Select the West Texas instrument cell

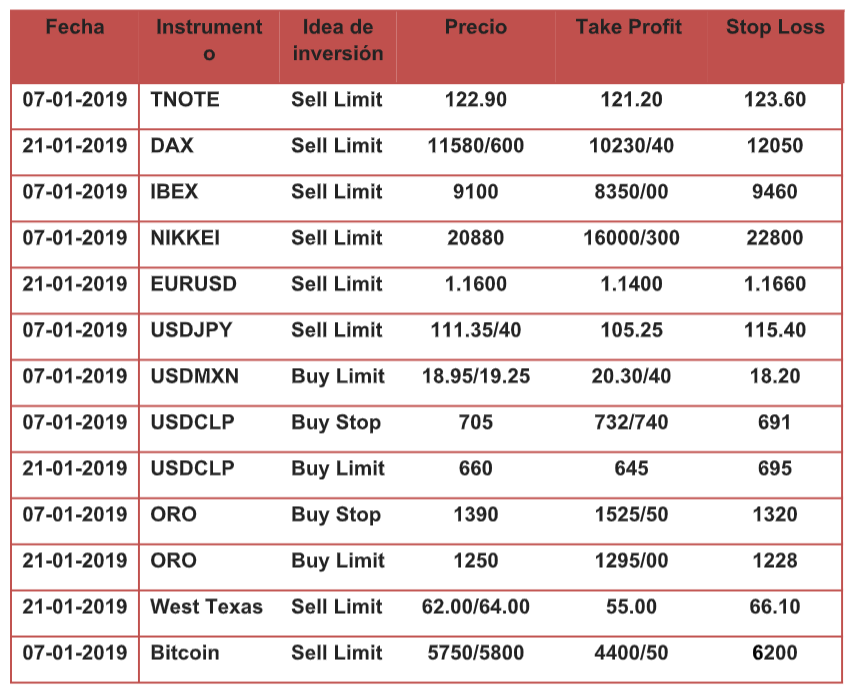206,607
